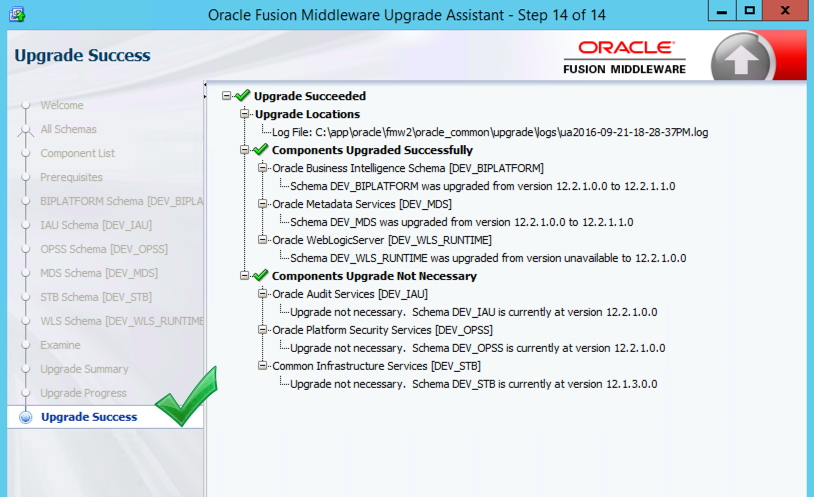814x497 pixels.
Task: Select the BIPLATFORM Schema step
Action: (x=121, y=201)
